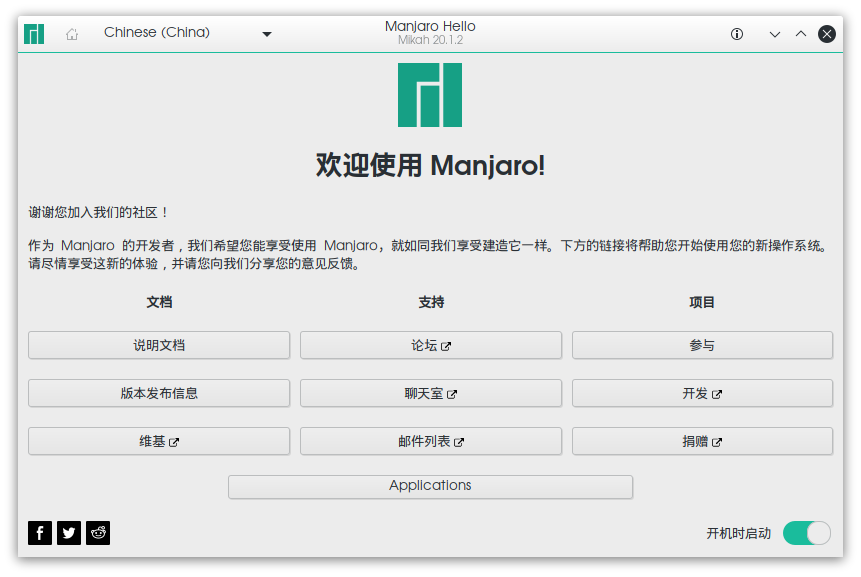
Task: Switch off launch at startup
Action: coord(806,533)
